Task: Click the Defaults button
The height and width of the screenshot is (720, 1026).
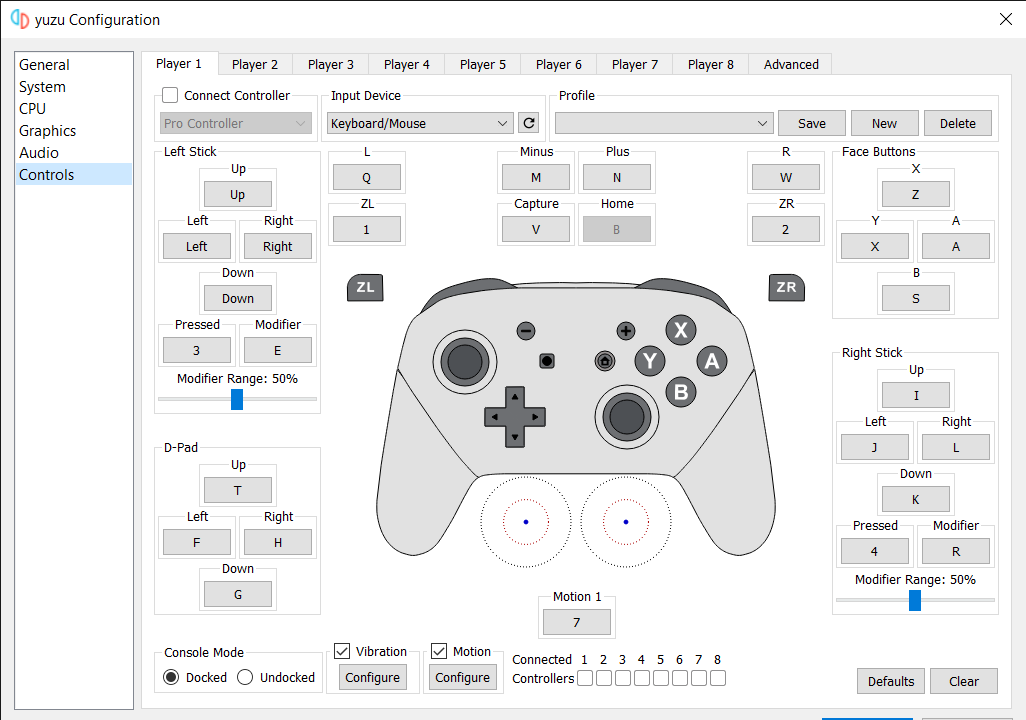Action: [x=891, y=681]
